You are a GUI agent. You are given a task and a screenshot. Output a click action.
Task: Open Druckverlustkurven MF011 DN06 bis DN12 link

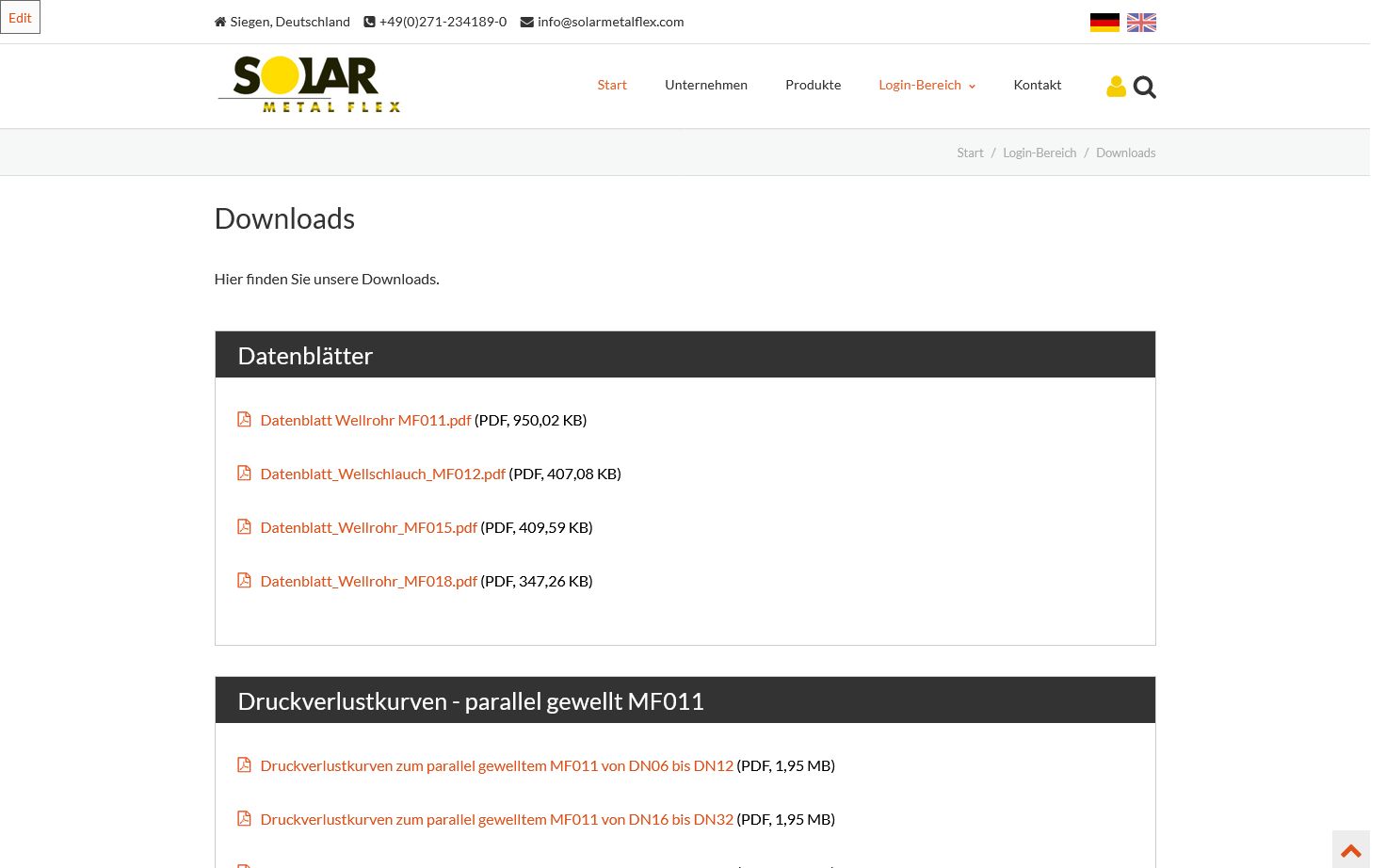(496, 765)
